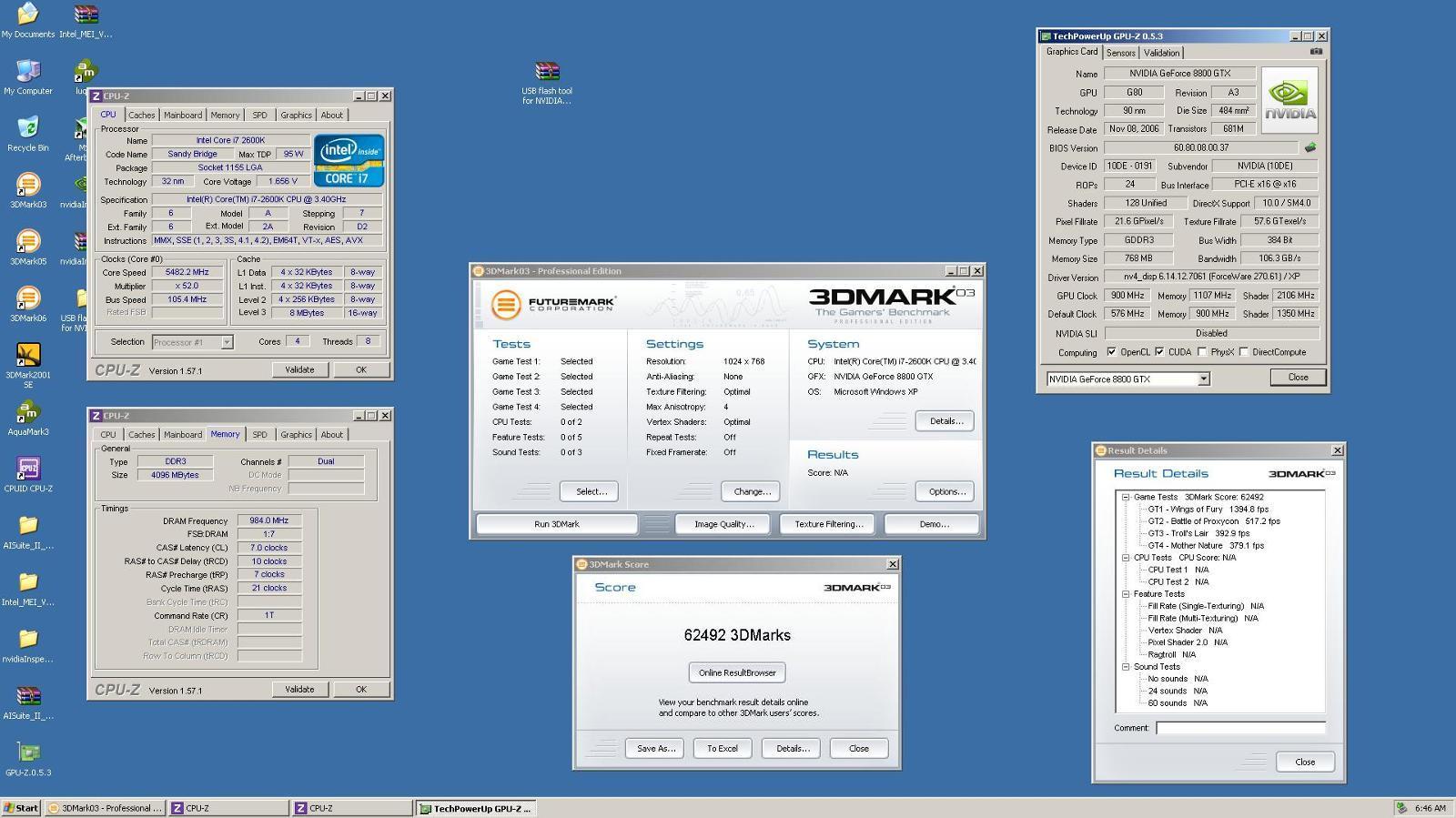1456x818 pixels.
Task: Open the Intel_MEI_V folder on the desktop
Action: coord(28,588)
